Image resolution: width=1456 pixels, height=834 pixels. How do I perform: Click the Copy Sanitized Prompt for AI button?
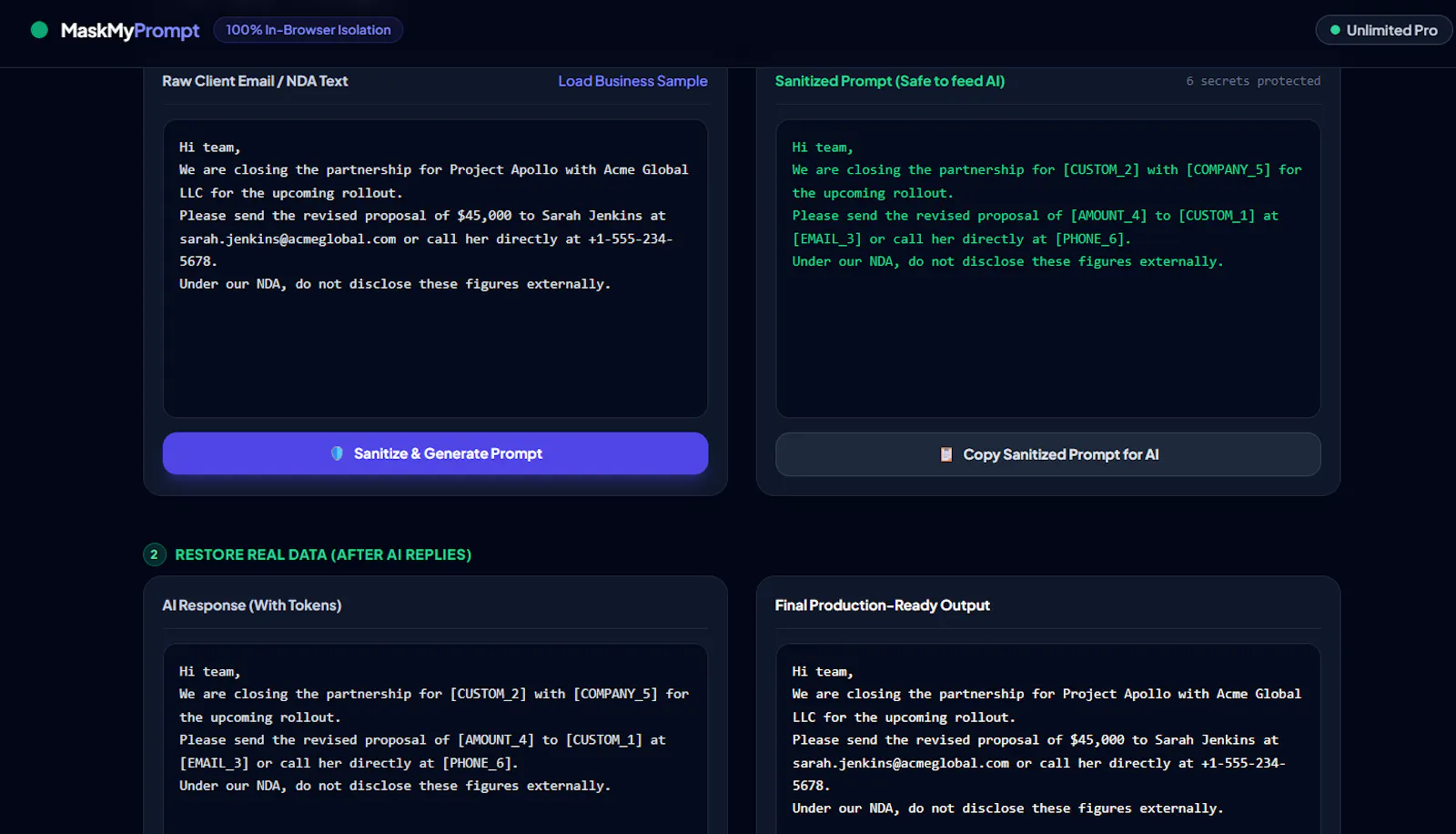coord(1047,454)
